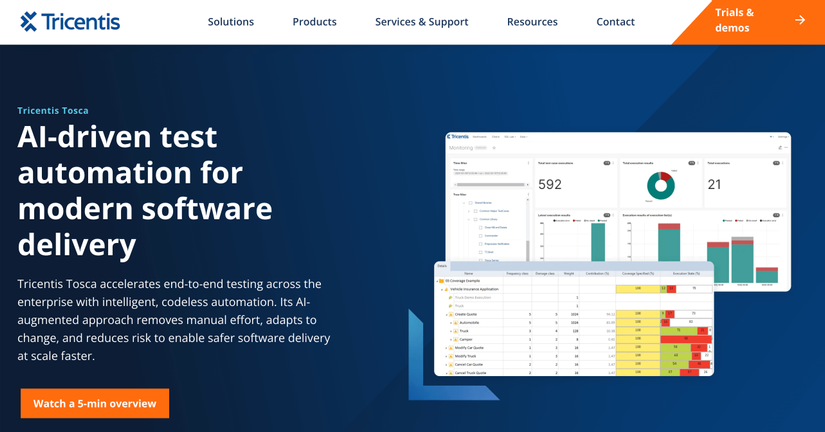This screenshot has width=825, height=432.
Task: Open the Solutions menu
Action: [230, 22]
